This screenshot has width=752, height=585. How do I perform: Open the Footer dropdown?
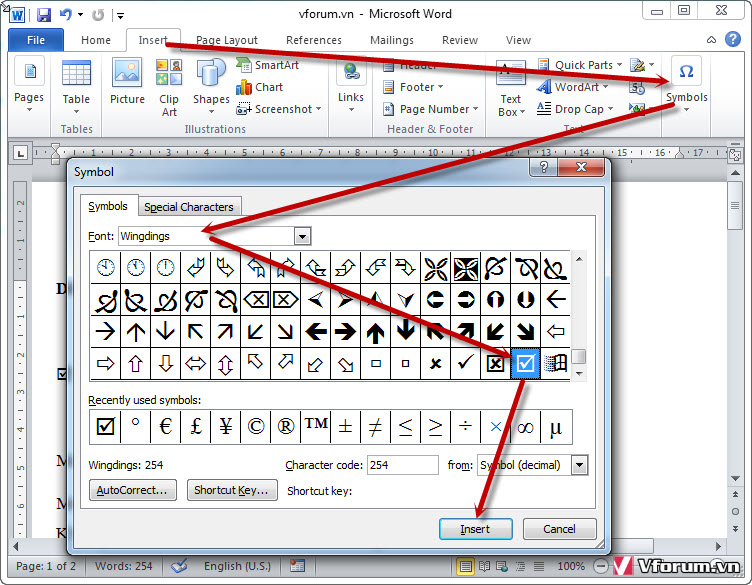pyautogui.click(x=413, y=87)
